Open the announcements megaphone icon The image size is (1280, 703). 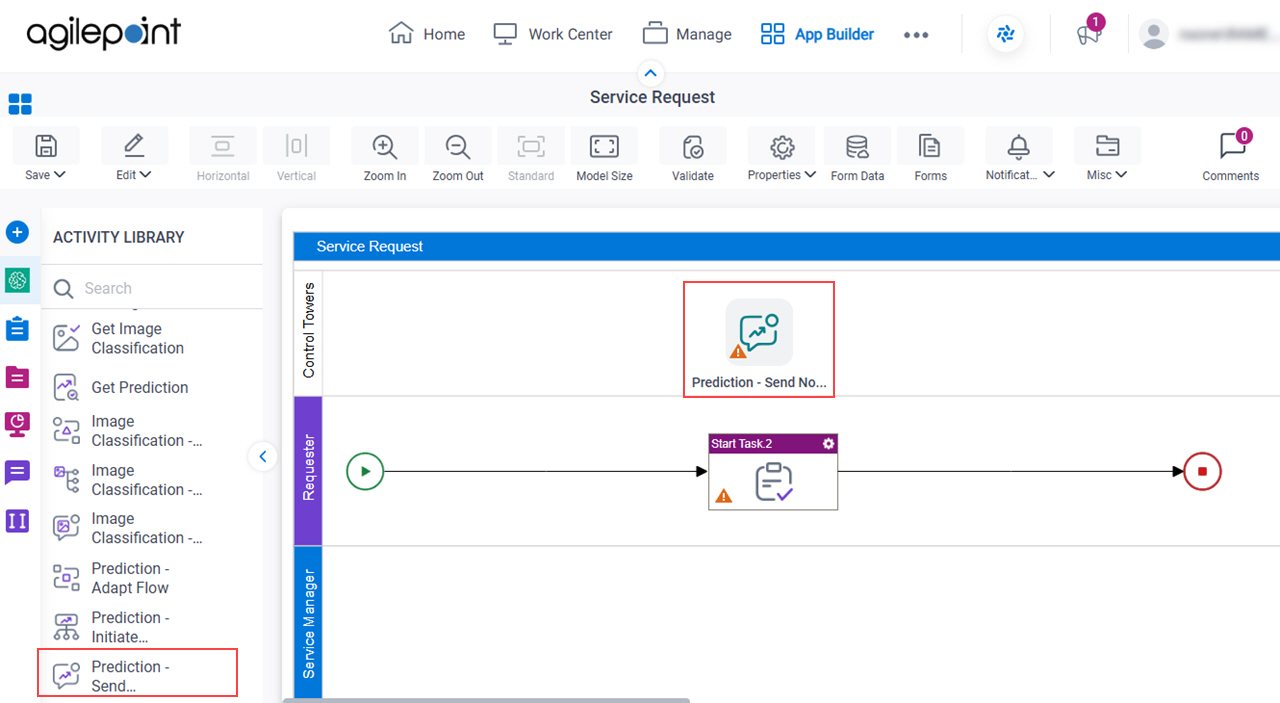click(1088, 35)
